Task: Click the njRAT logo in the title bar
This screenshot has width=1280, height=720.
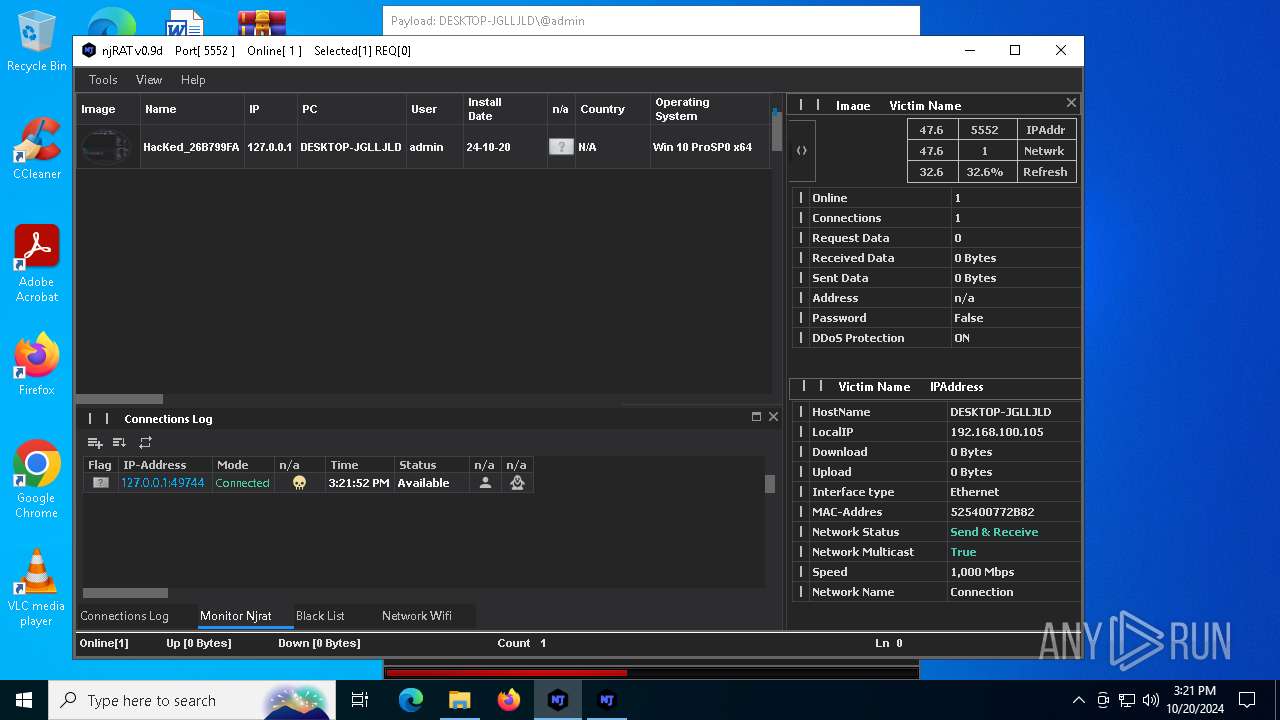Action: (89, 50)
